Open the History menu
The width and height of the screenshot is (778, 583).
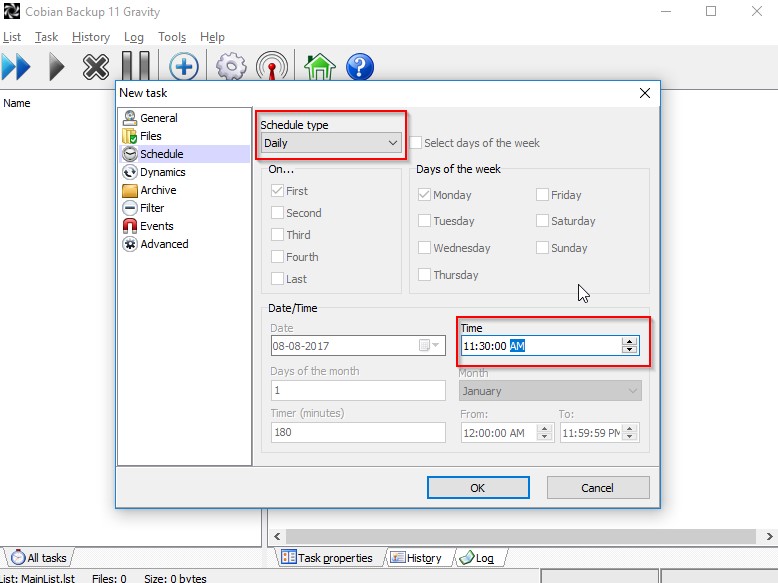click(x=90, y=37)
